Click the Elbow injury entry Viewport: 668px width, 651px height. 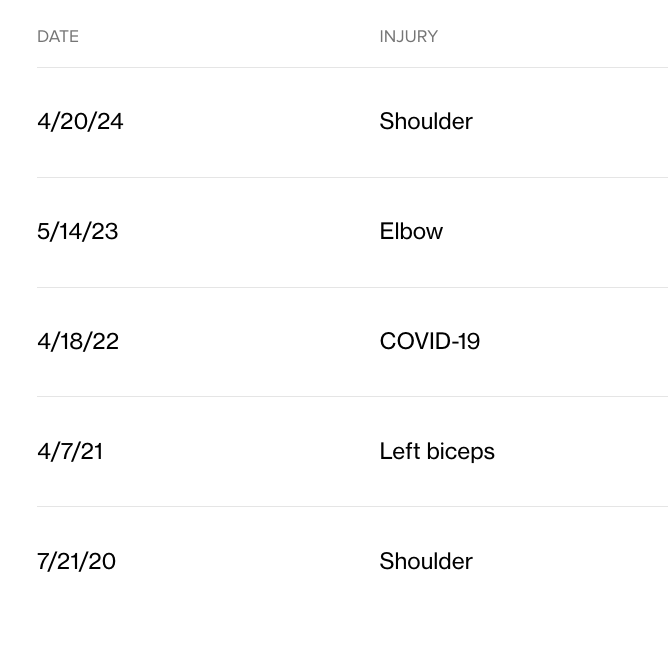point(411,232)
